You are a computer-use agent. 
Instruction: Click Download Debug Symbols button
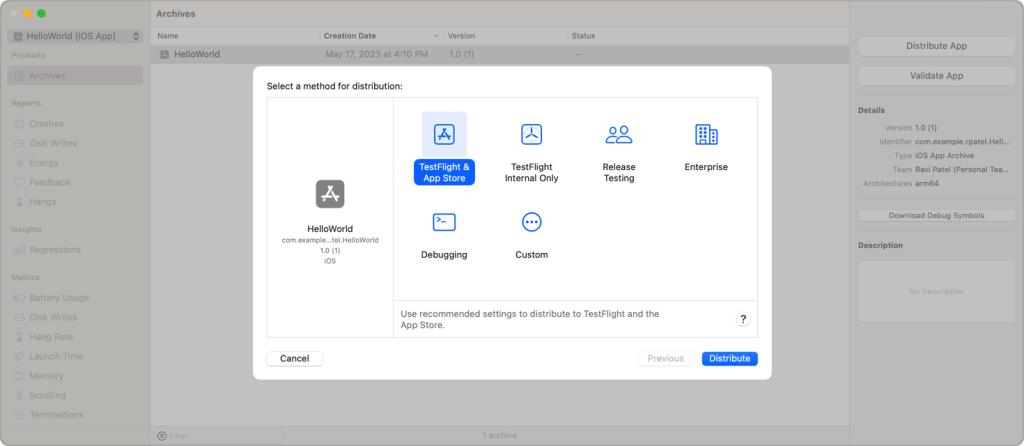936,215
